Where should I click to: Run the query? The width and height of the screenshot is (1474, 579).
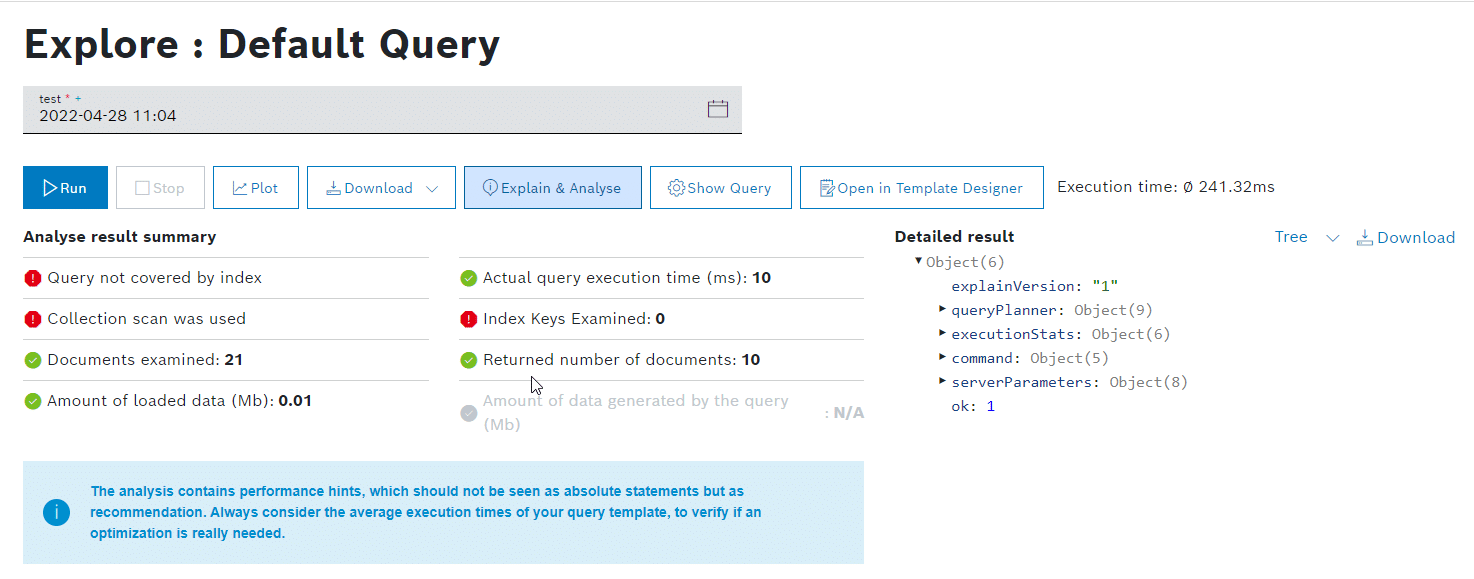[x=65, y=188]
